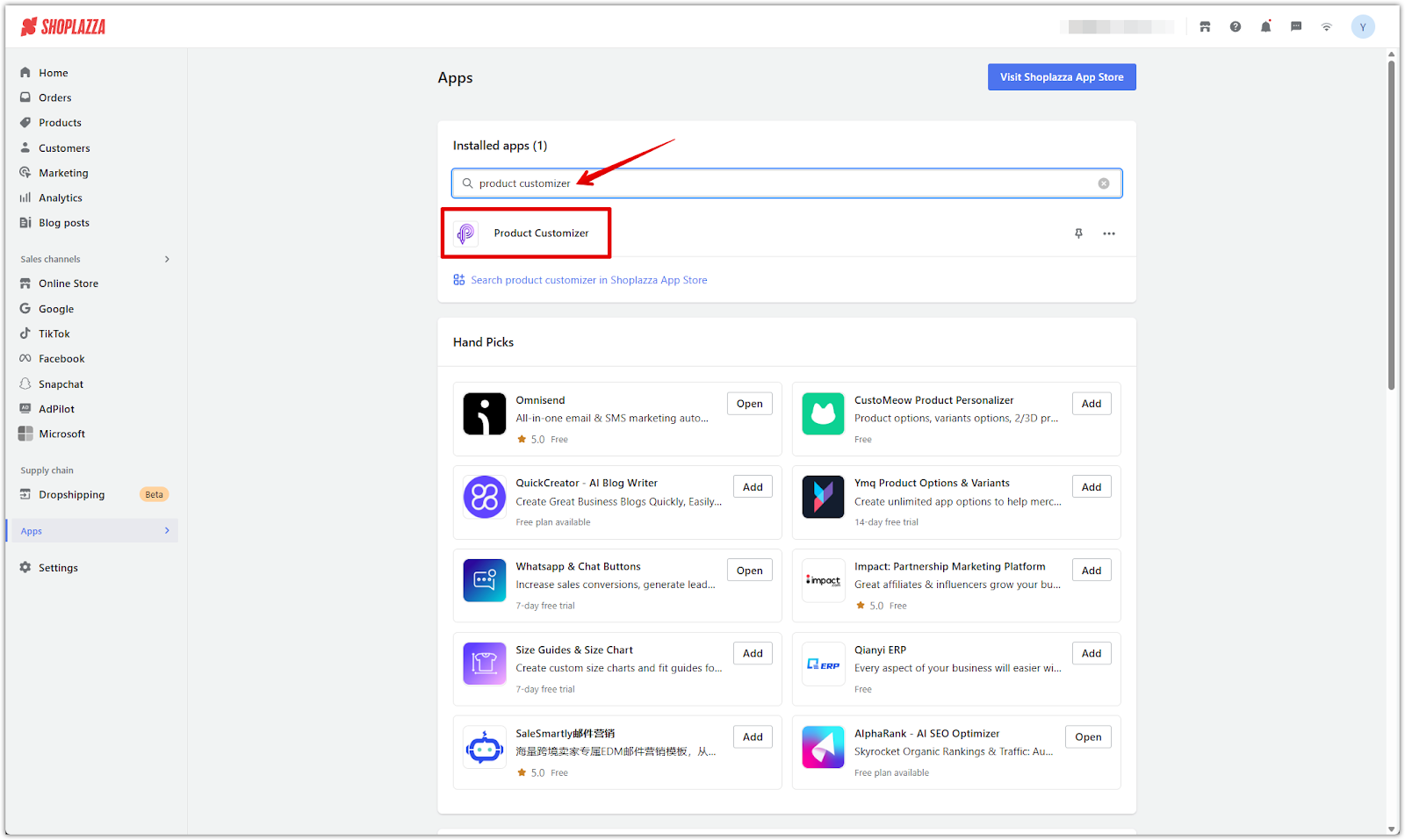
Task: Open the Omnisend app
Action: point(750,404)
